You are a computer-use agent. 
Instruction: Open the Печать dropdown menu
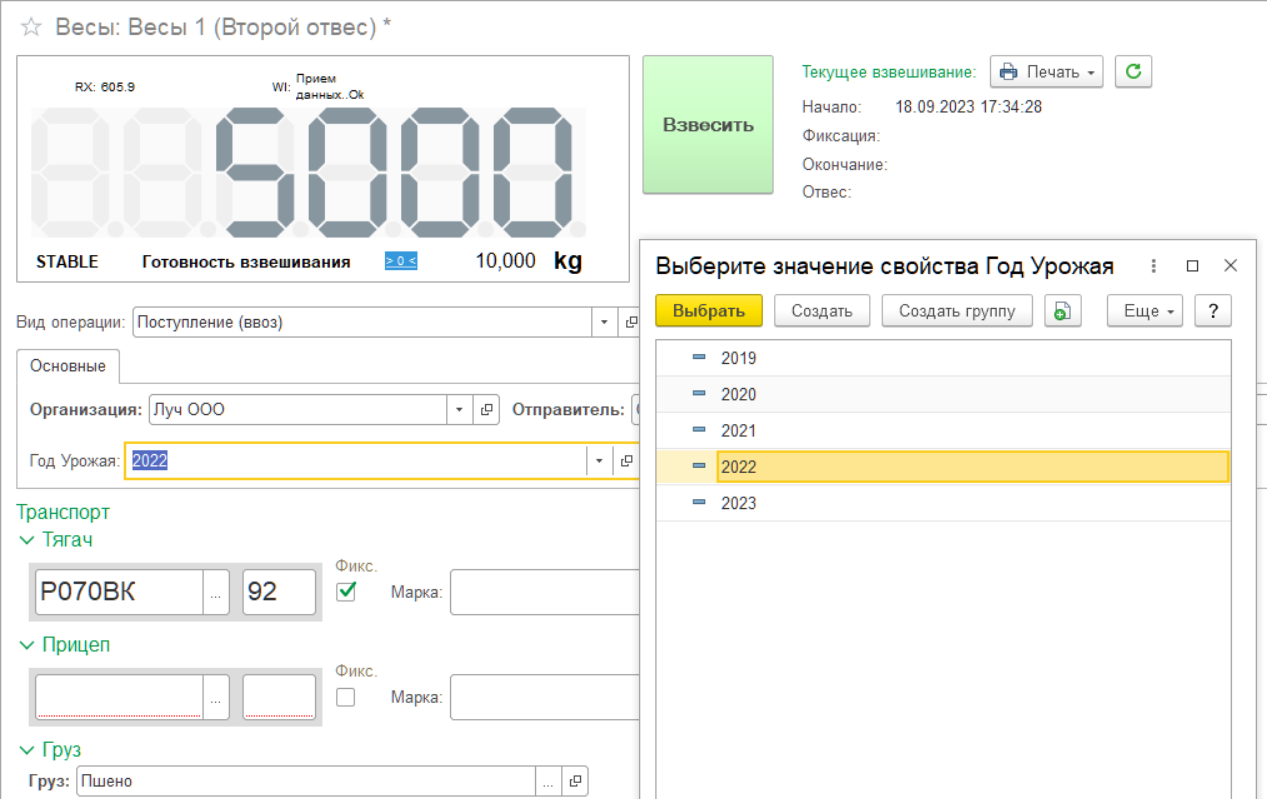1046,72
